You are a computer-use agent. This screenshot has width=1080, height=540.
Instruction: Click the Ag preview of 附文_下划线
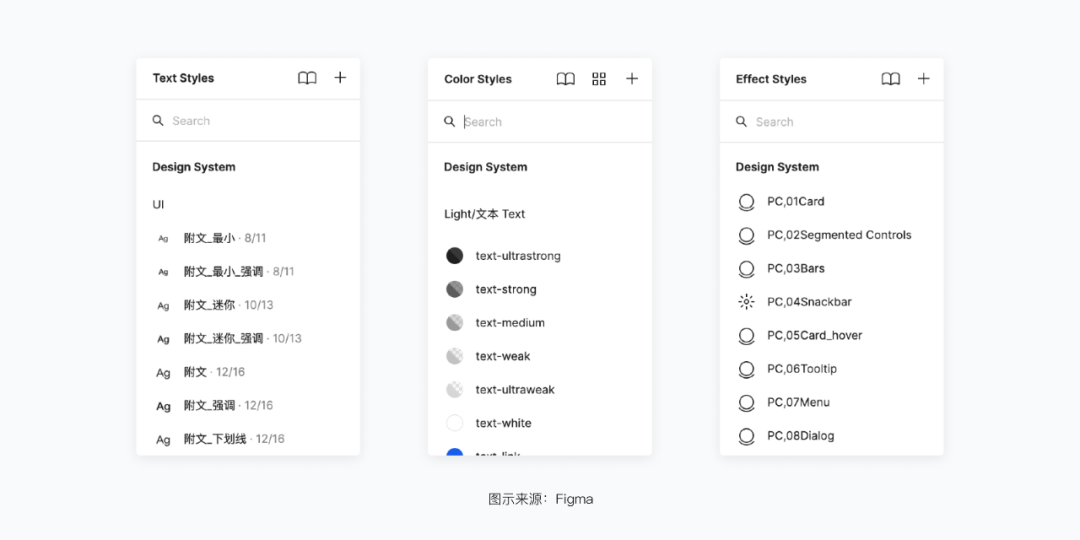pos(163,439)
